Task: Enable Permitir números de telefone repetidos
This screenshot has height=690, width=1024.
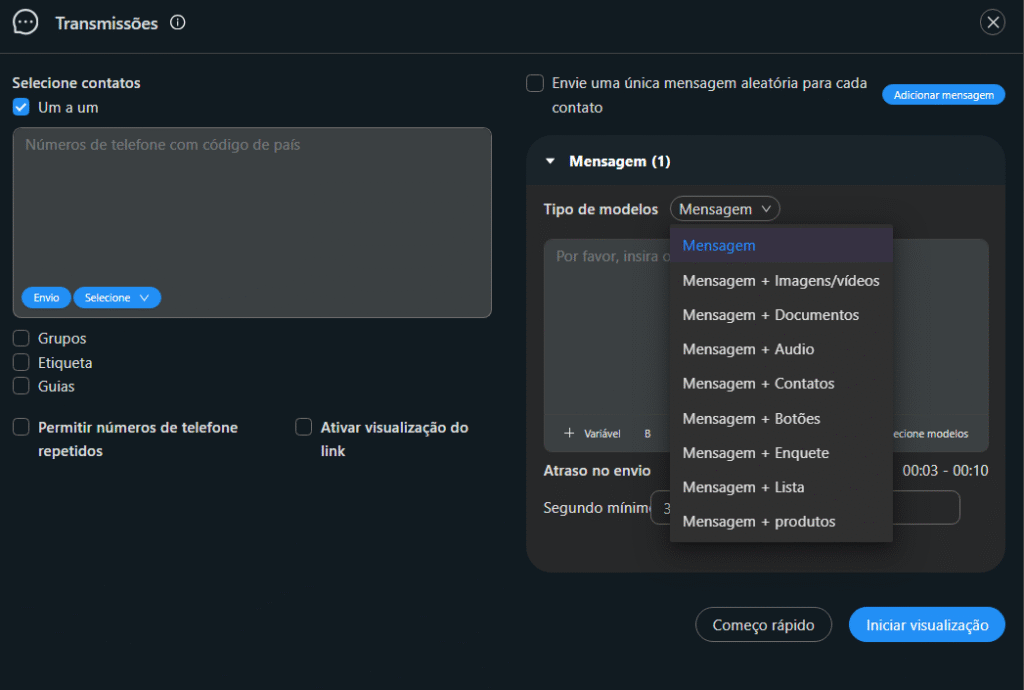Action: tap(21, 428)
